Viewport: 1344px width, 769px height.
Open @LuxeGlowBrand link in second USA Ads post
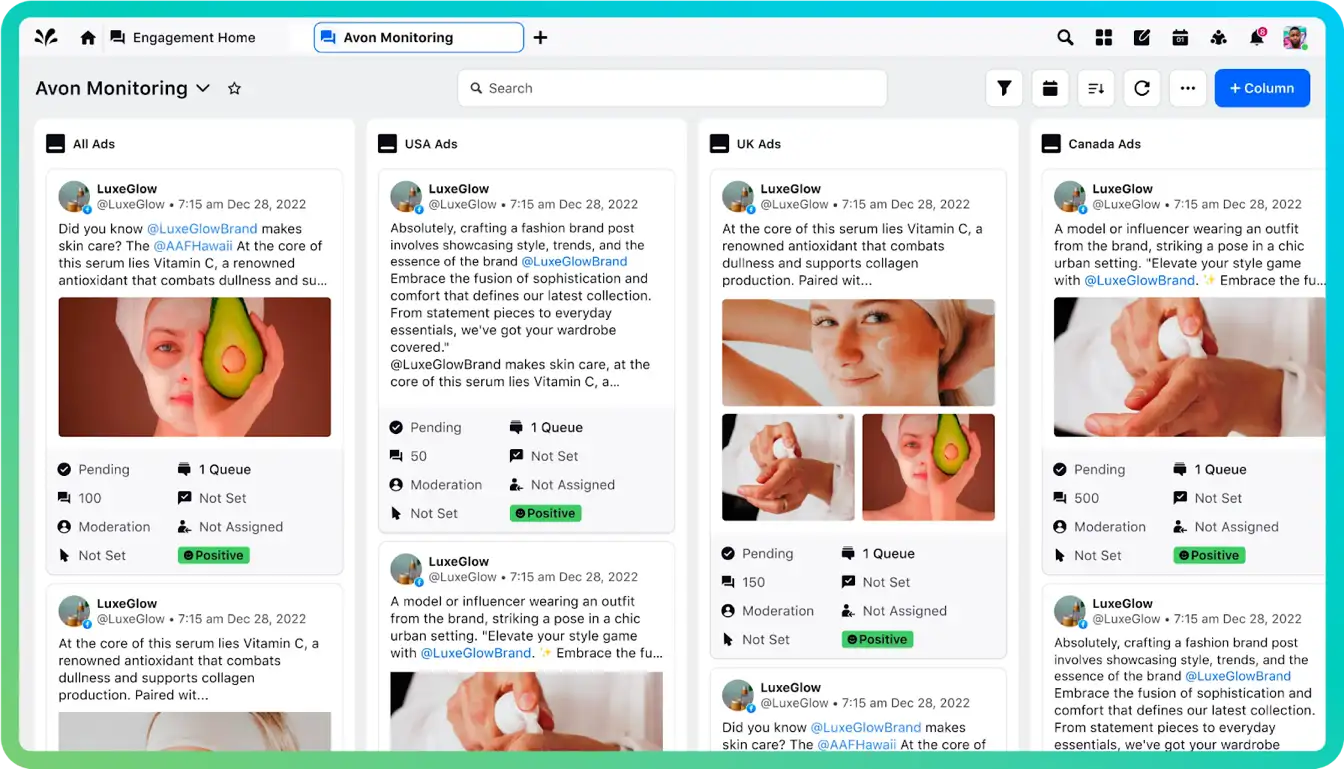(476, 653)
